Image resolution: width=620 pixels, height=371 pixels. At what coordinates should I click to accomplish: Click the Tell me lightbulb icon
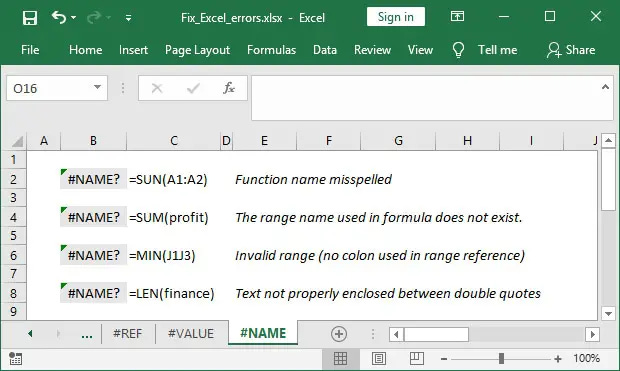458,50
